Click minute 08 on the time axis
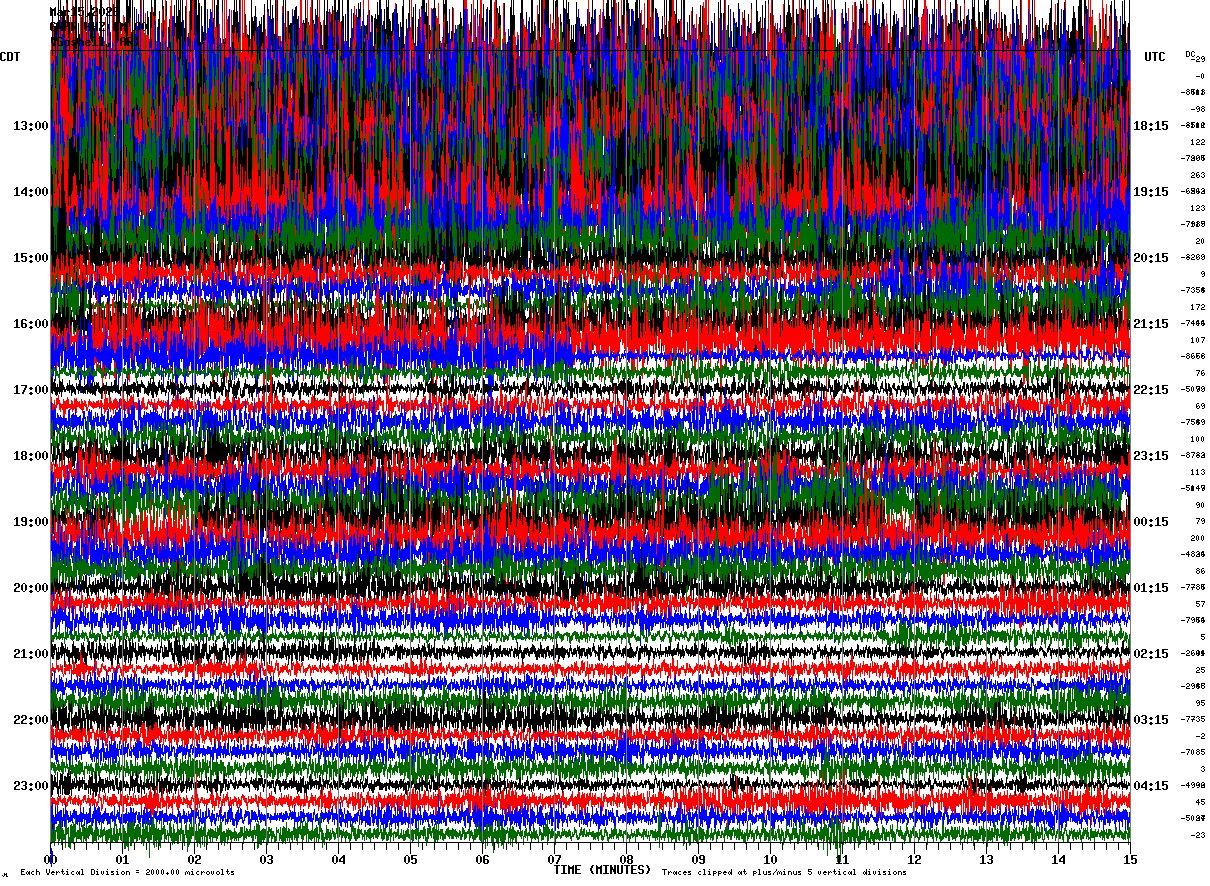This screenshot has width=1210, height=886. click(627, 859)
